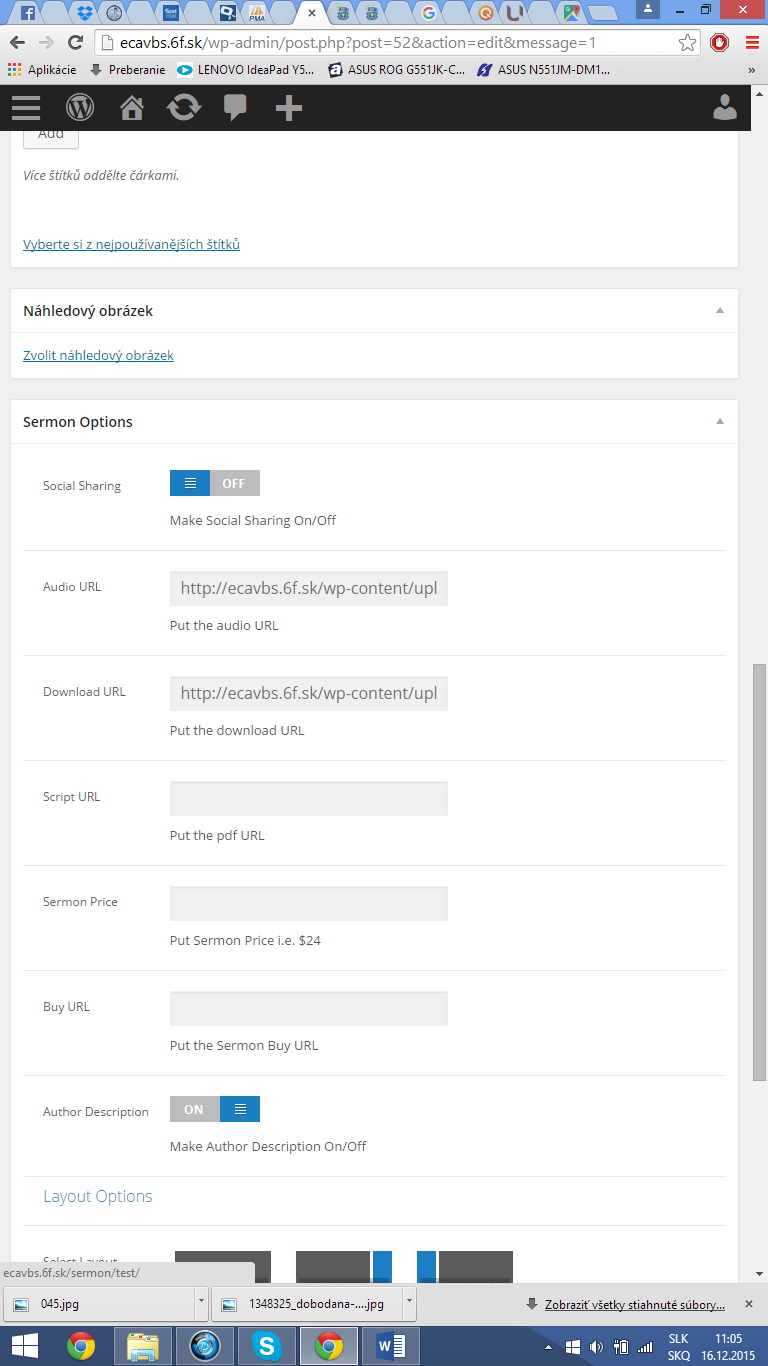The image size is (768, 1366).
Task: Click Vyberte si z nejpoužívanějších štítků link
Action: [131, 244]
